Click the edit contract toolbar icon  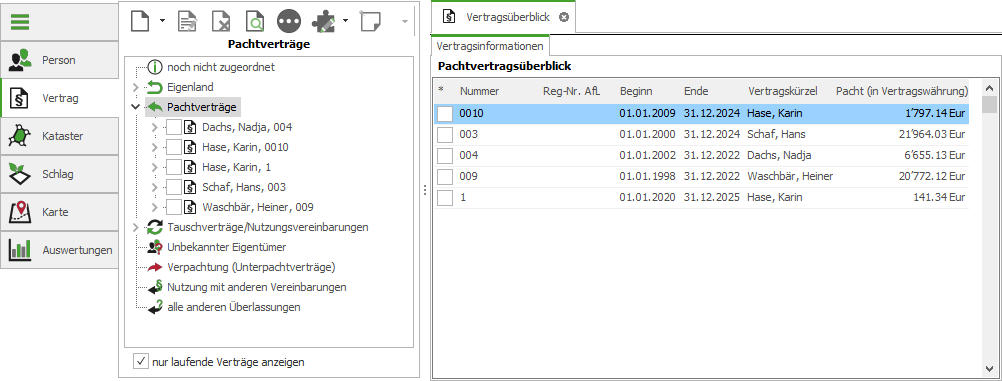(188, 21)
